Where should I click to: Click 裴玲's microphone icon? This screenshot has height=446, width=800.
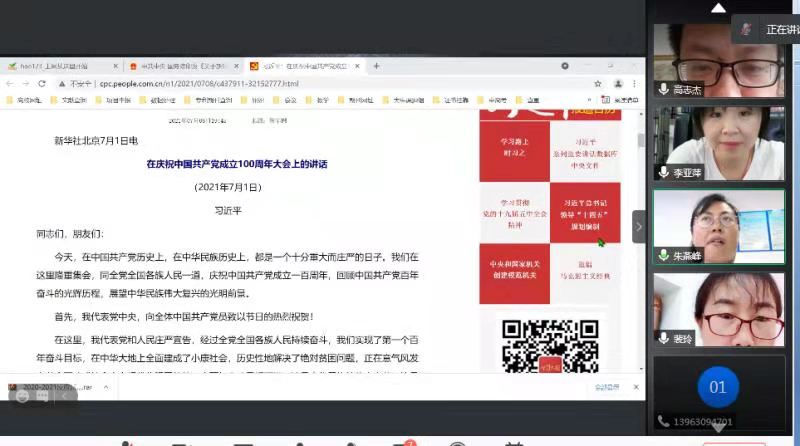(663, 338)
